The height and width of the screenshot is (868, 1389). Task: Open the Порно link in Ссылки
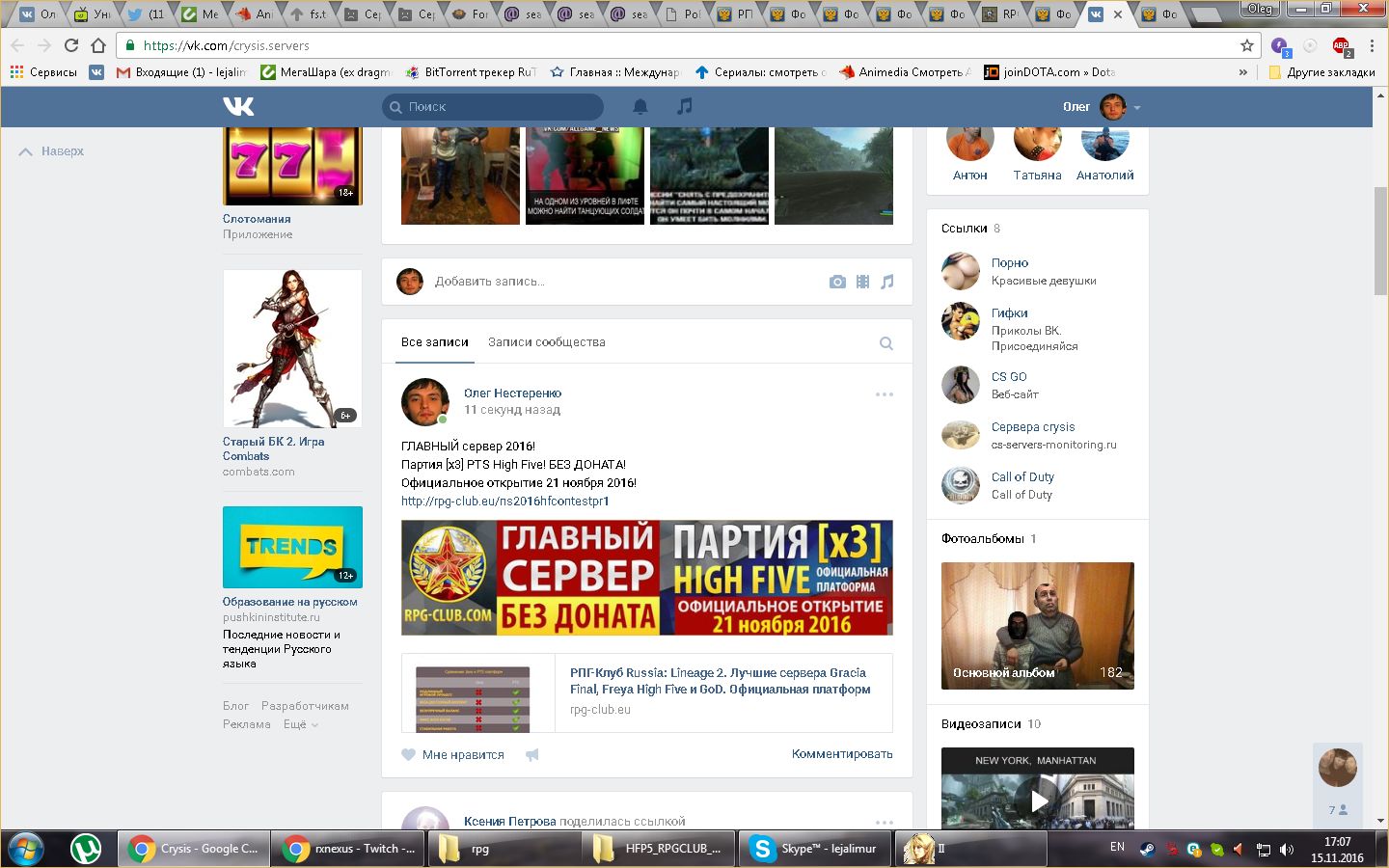coord(1010,263)
